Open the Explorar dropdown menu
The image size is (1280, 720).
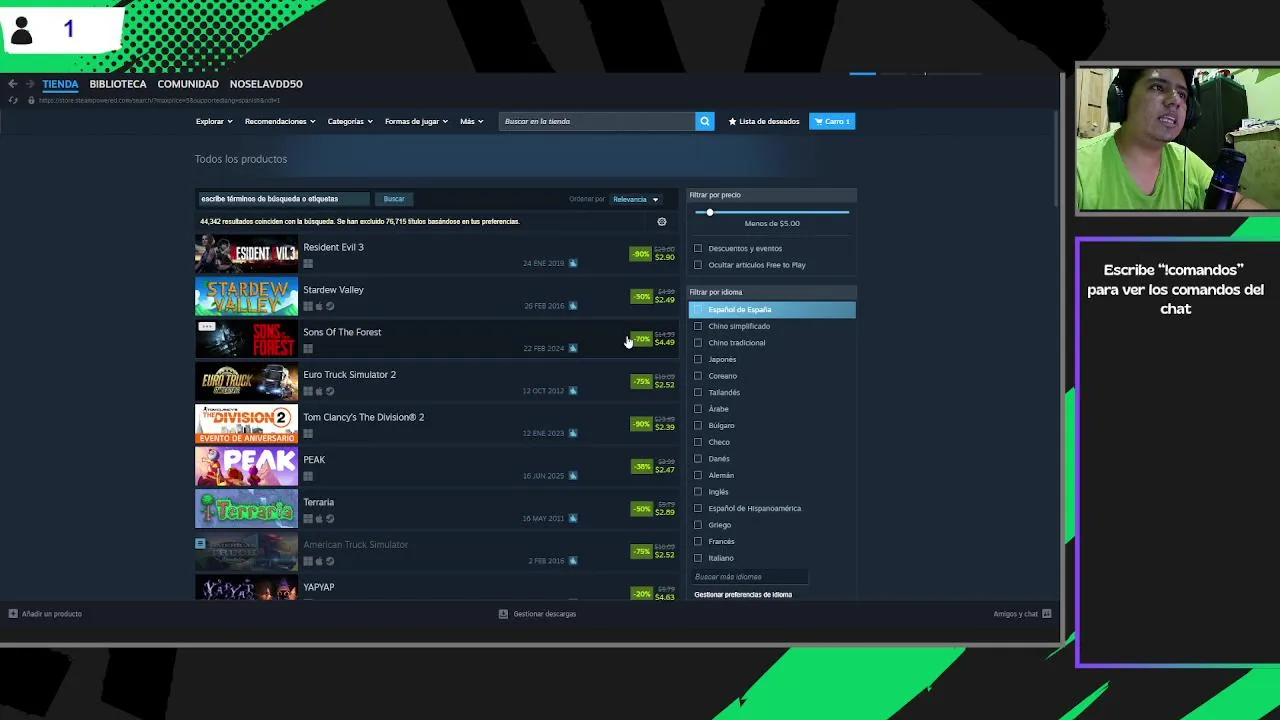click(x=214, y=121)
